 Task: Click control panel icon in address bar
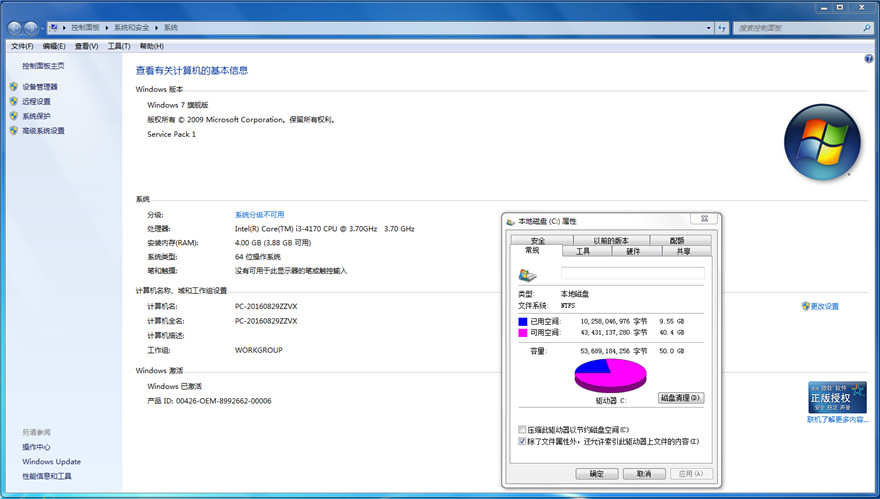pyautogui.click(x=54, y=28)
